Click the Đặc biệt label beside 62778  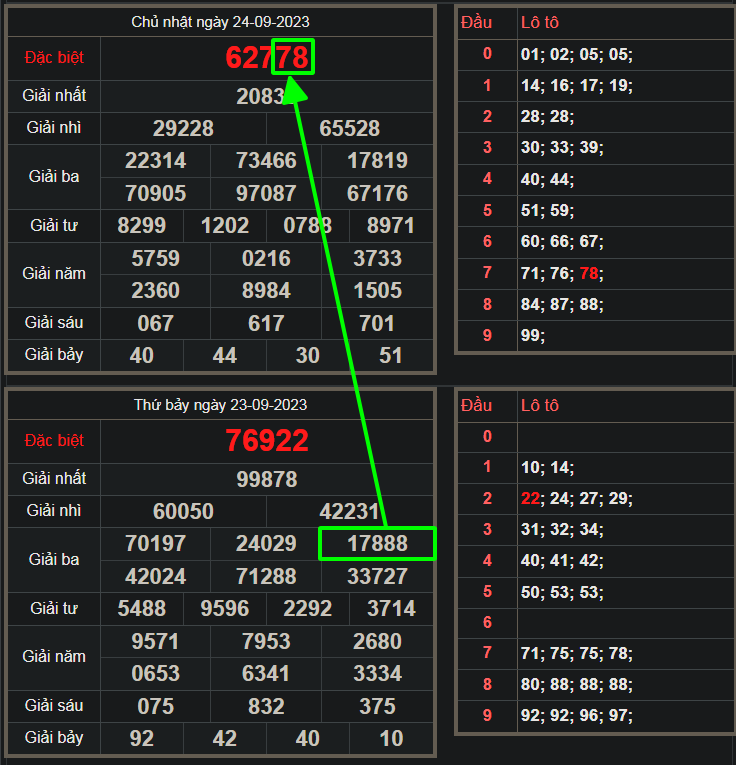click(x=54, y=58)
